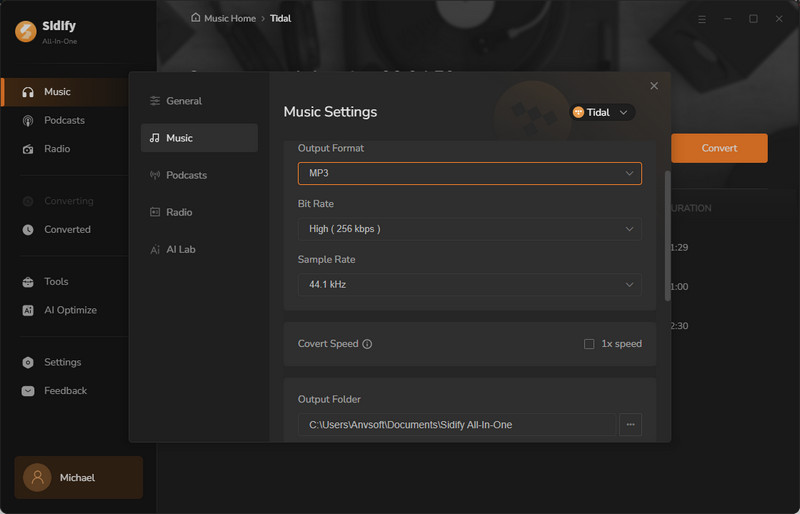Open Music section in main sidebar
Screen dimensions: 800x514
(65, 92)
